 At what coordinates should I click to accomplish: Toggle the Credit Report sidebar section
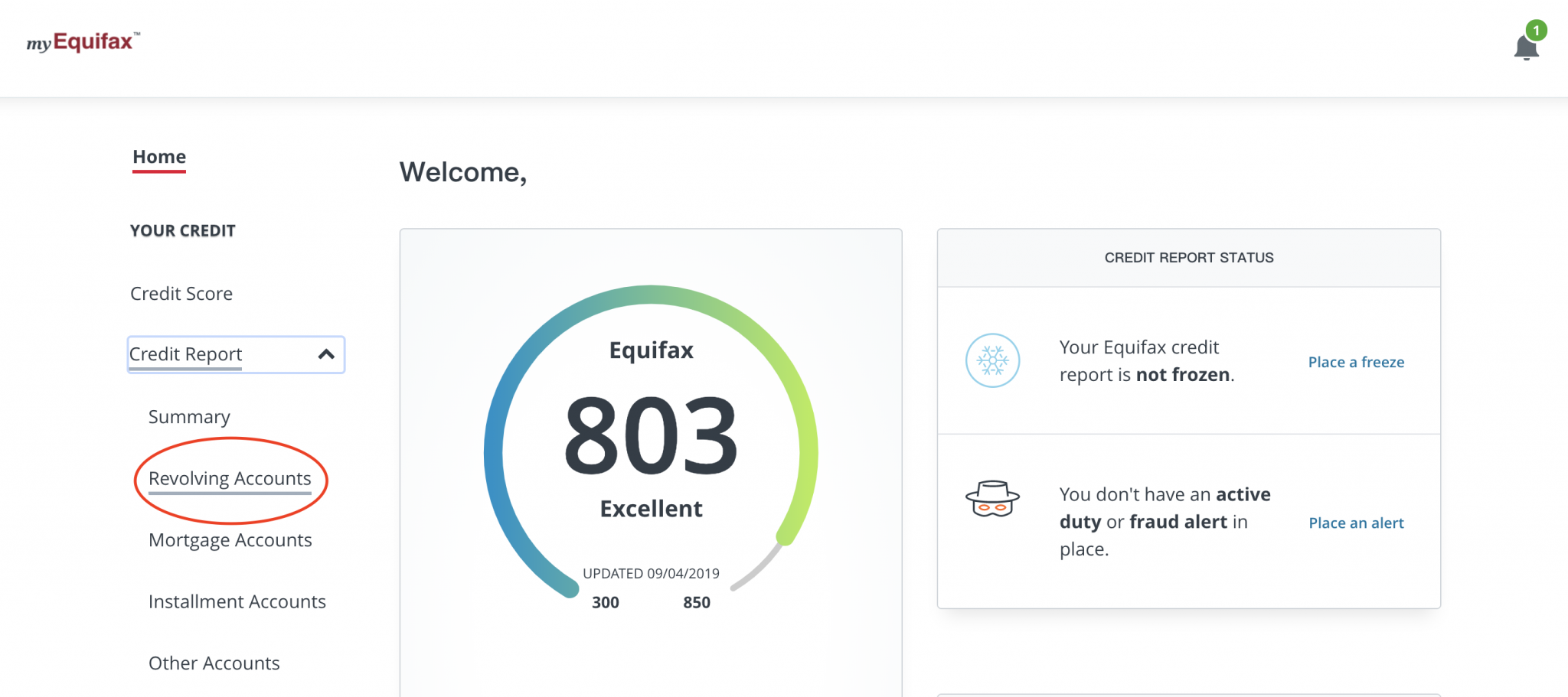coord(186,354)
